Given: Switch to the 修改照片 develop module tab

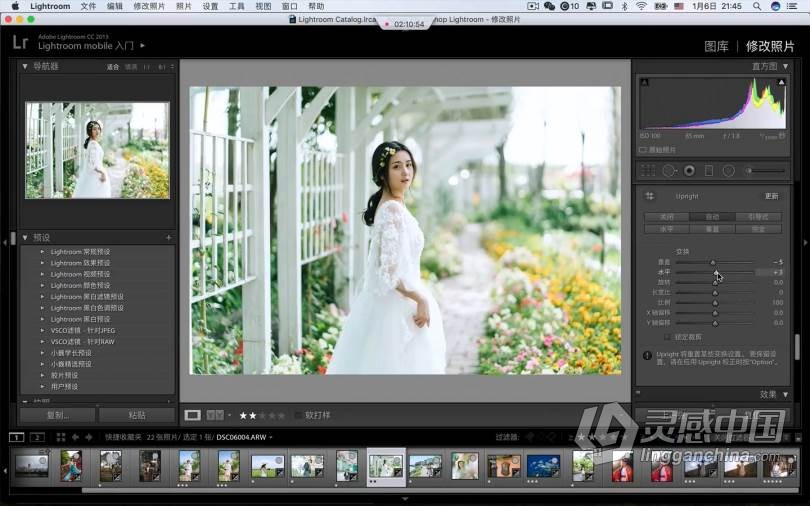Looking at the screenshot, I should 770,46.
